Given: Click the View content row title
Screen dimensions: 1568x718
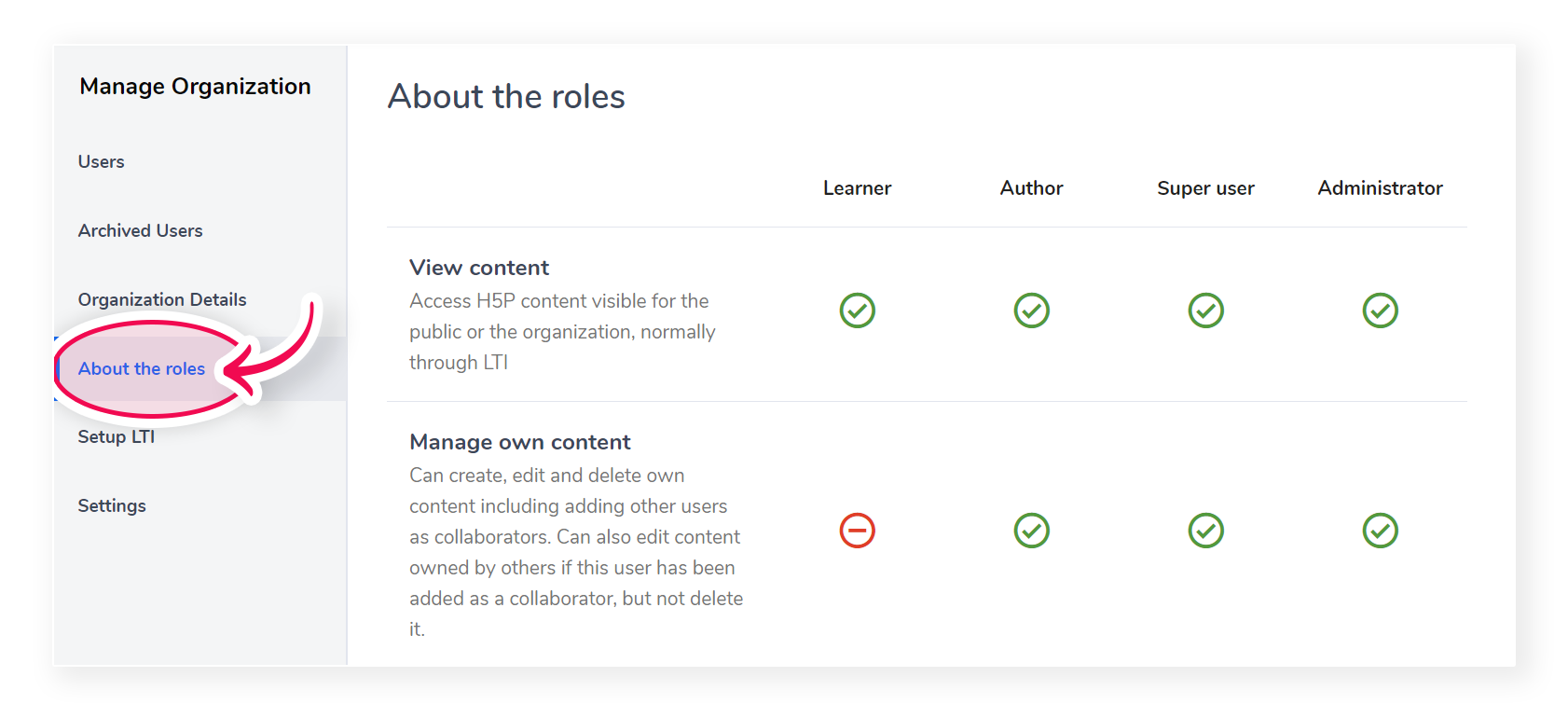Looking at the screenshot, I should 479,268.
